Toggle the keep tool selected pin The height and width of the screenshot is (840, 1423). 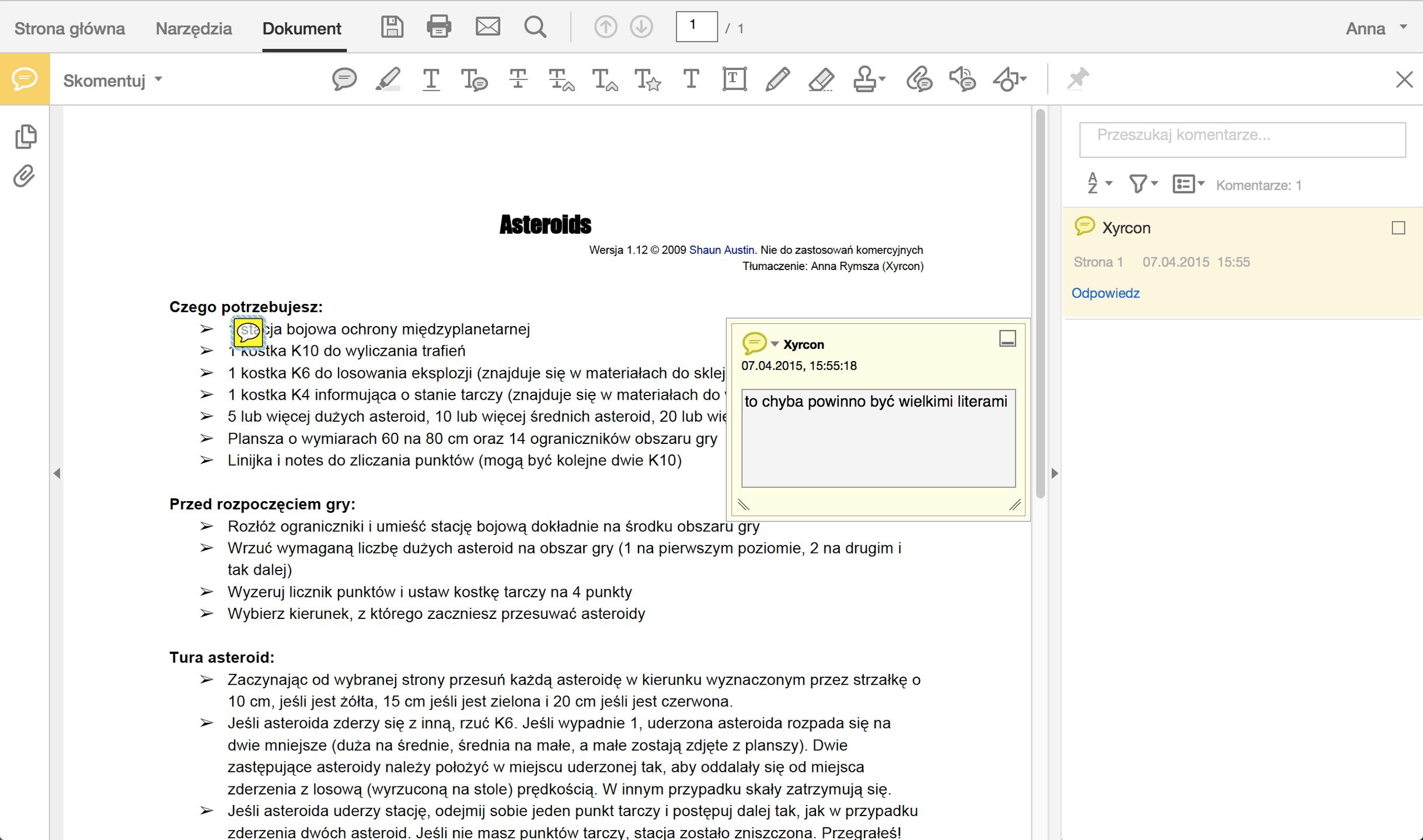[1077, 79]
